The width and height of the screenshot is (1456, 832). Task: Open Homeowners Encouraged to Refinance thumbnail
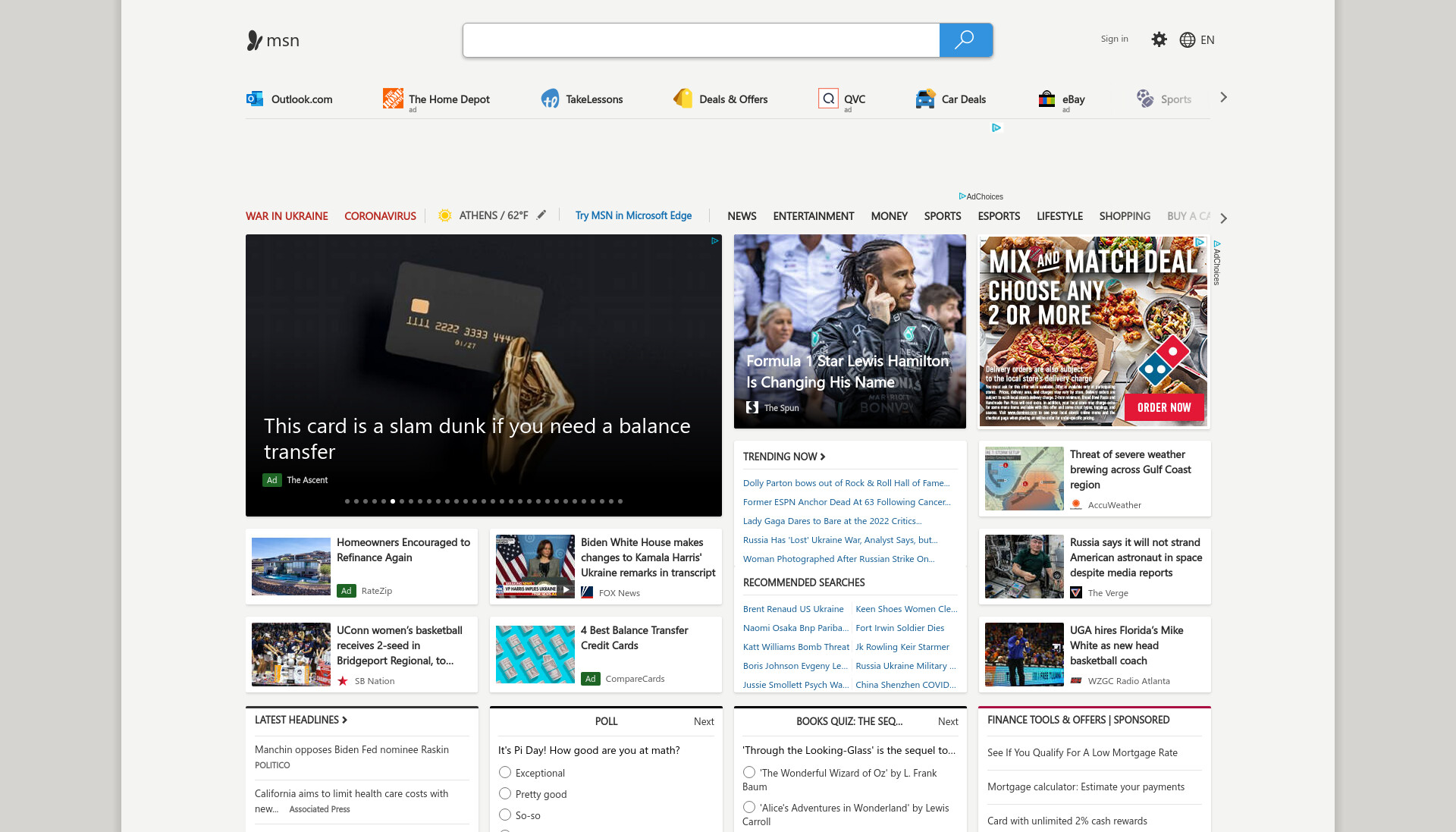tap(291, 567)
